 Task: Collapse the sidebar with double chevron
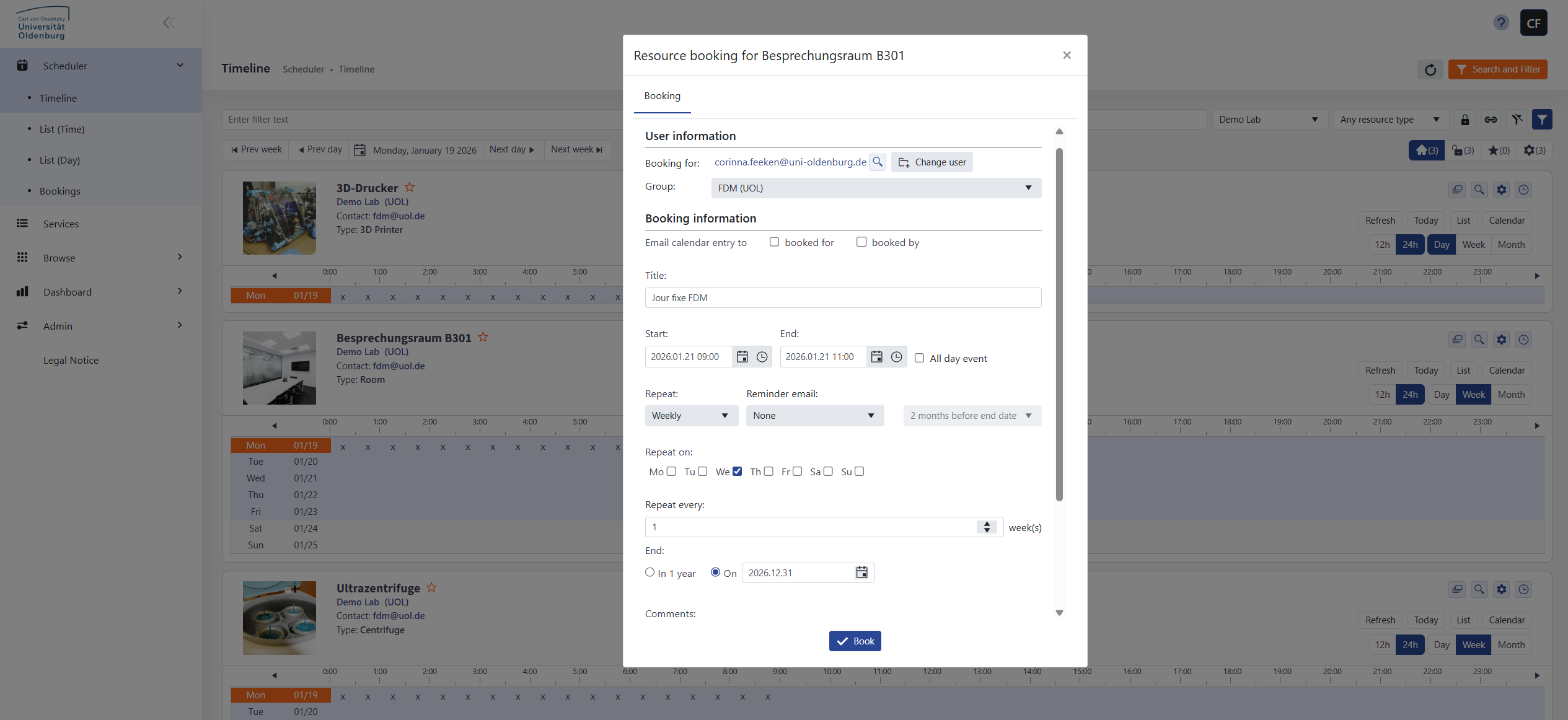[x=169, y=23]
